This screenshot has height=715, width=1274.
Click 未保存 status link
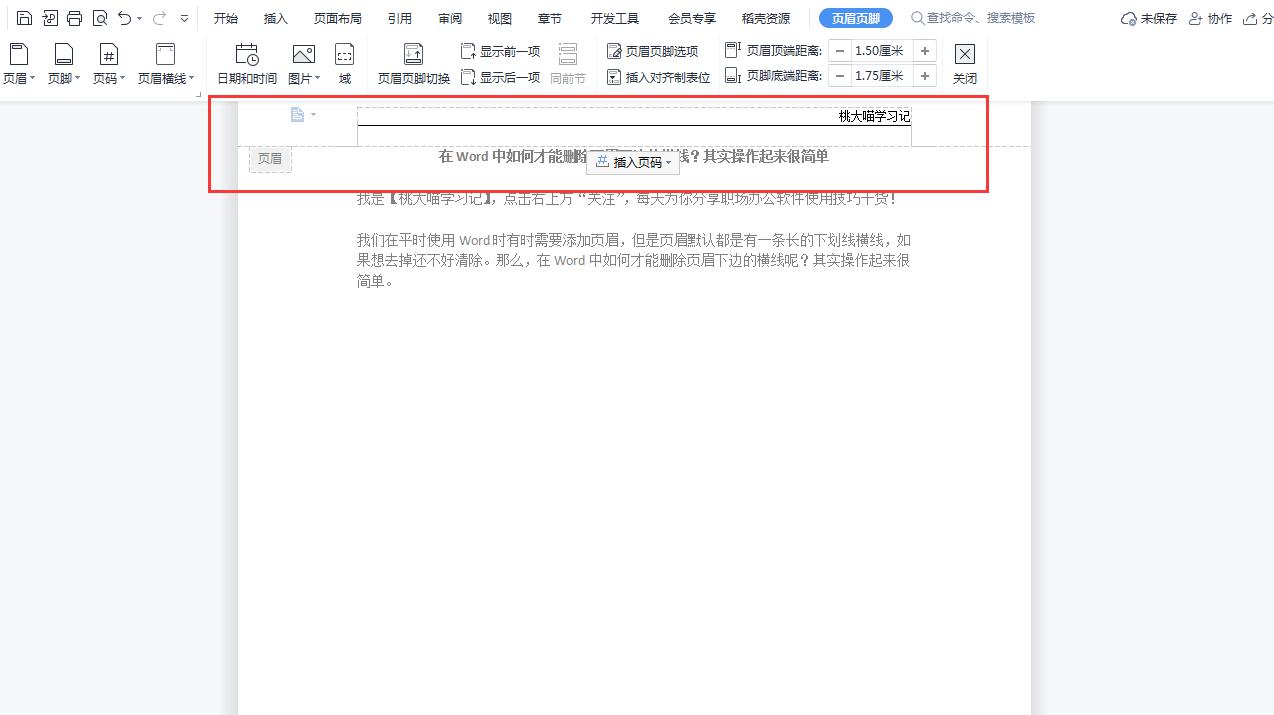click(x=1148, y=17)
